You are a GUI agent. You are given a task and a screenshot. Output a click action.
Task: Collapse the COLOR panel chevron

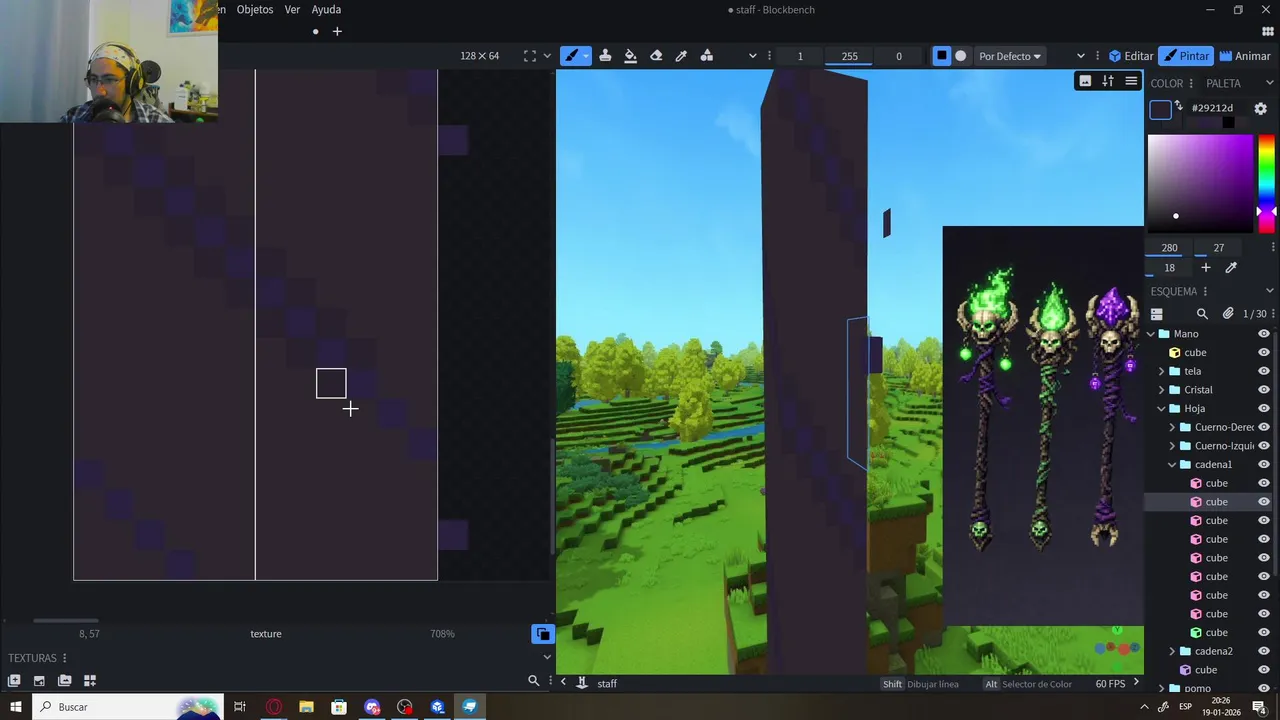1269,83
